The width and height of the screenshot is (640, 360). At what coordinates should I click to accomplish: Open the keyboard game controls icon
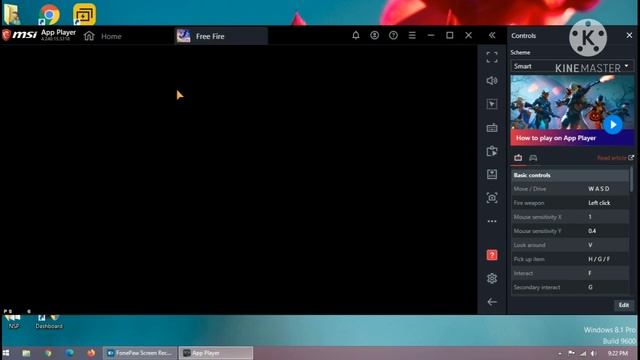click(x=492, y=128)
